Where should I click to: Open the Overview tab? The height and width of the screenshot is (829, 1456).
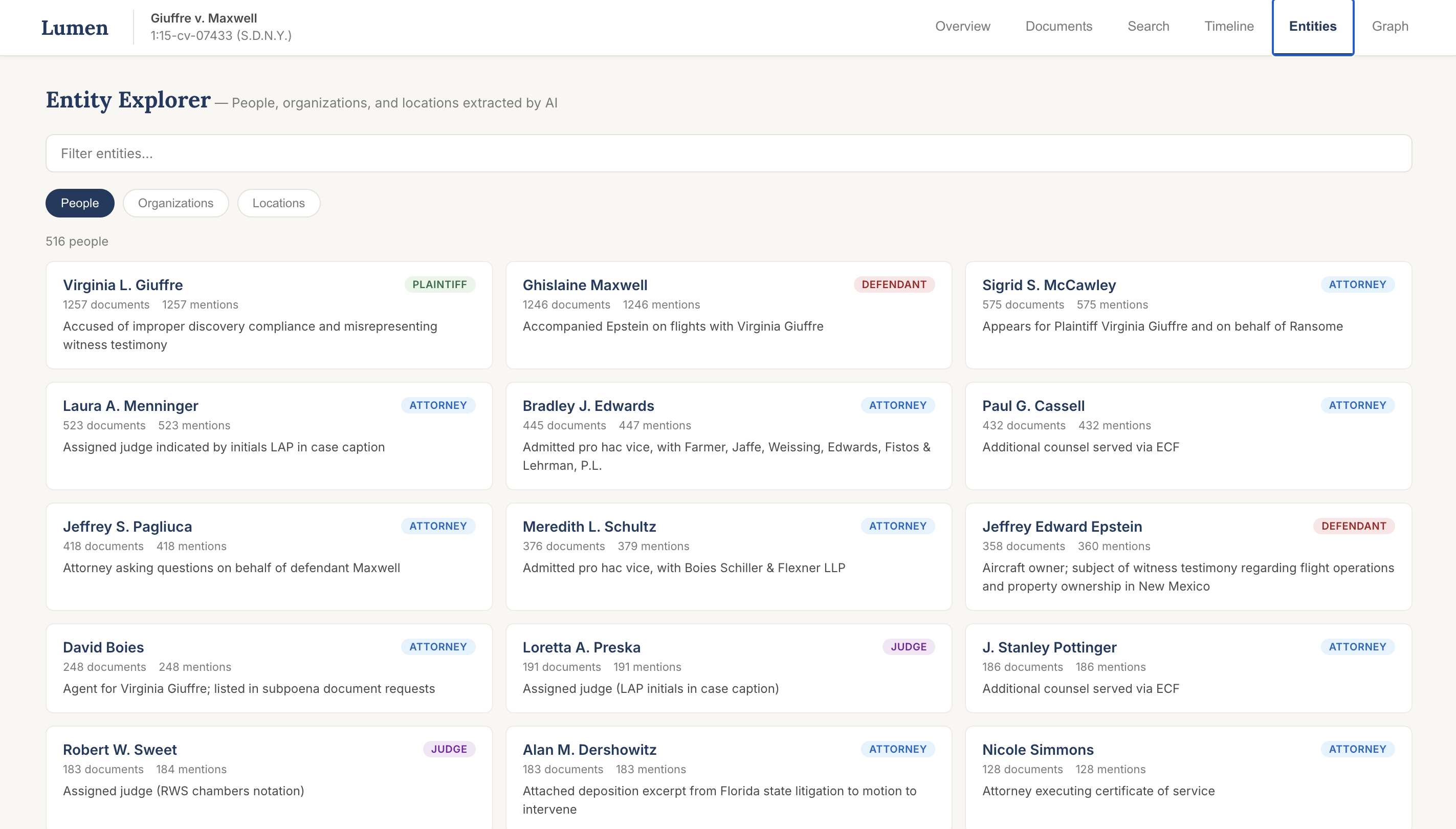[x=962, y=26]
